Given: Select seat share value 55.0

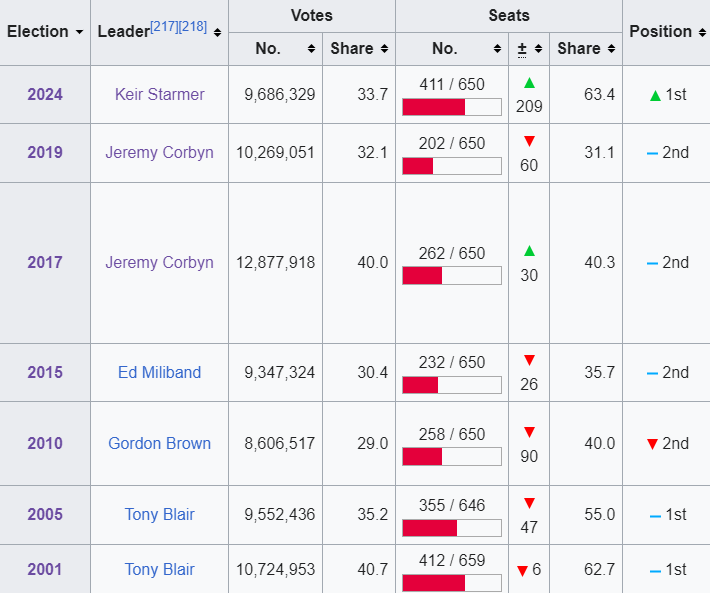Looking at the screenshot, I should (600, 515).
